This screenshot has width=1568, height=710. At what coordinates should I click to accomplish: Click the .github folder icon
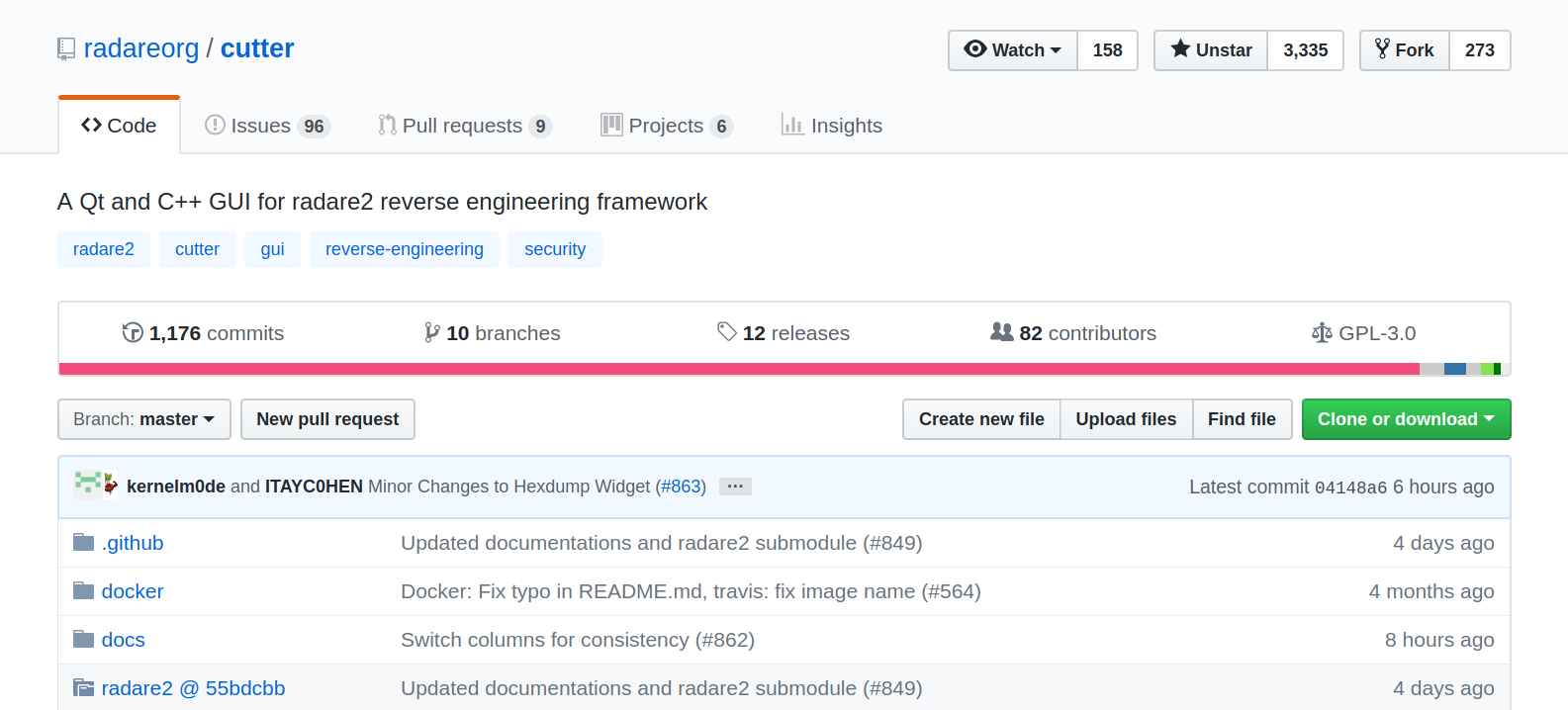pos(84,542)
